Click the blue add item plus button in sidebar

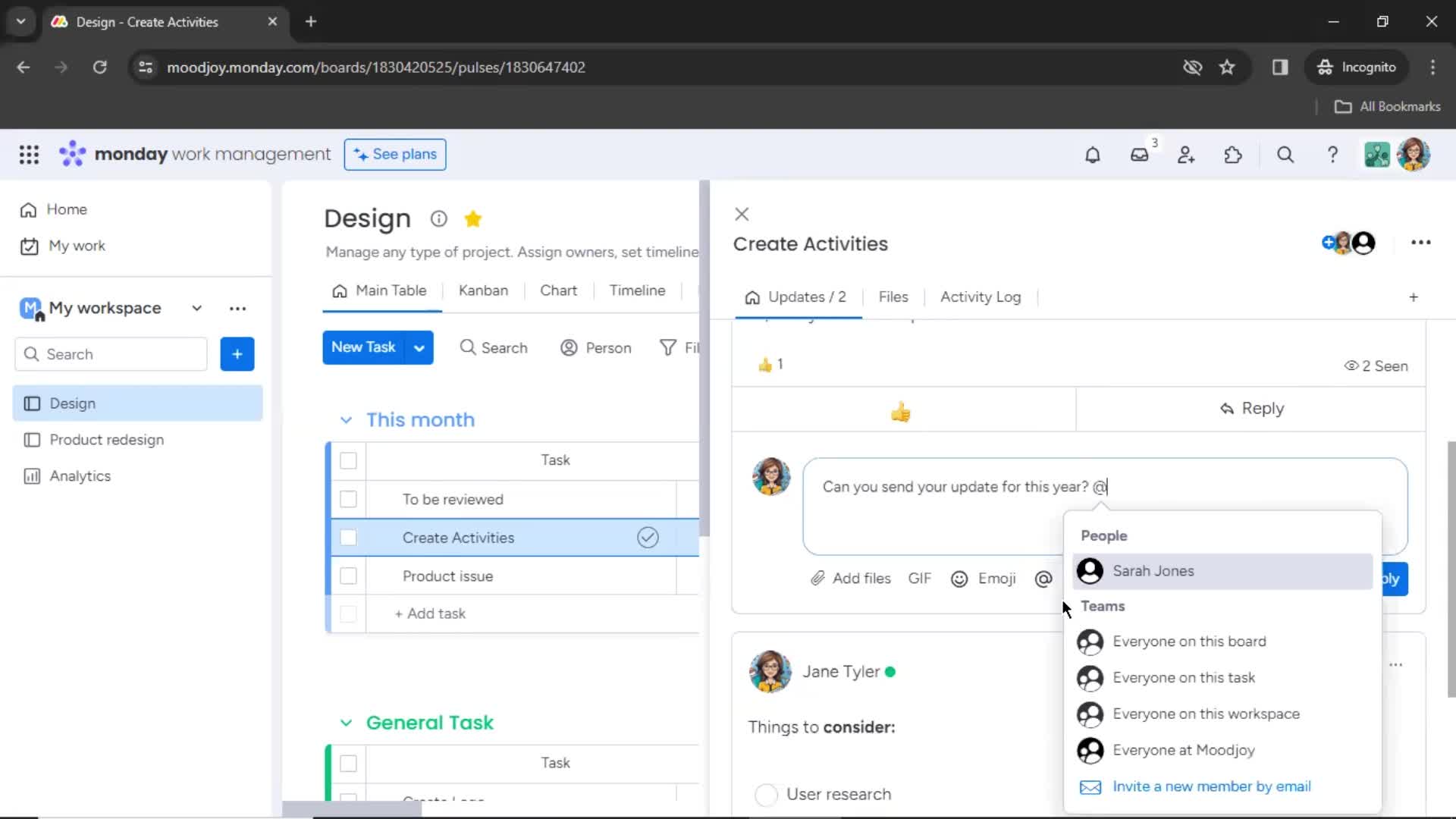tap(237, 354)
